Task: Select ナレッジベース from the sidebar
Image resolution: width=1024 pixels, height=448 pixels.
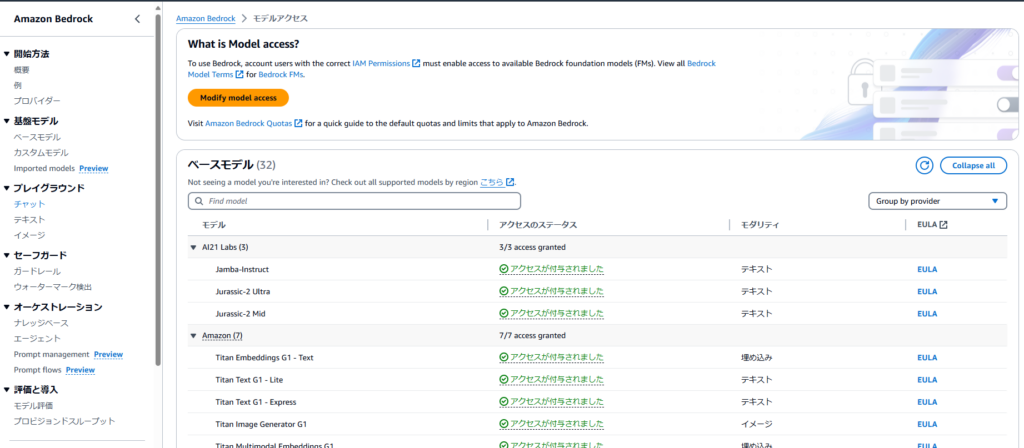Action: (41, 323)
